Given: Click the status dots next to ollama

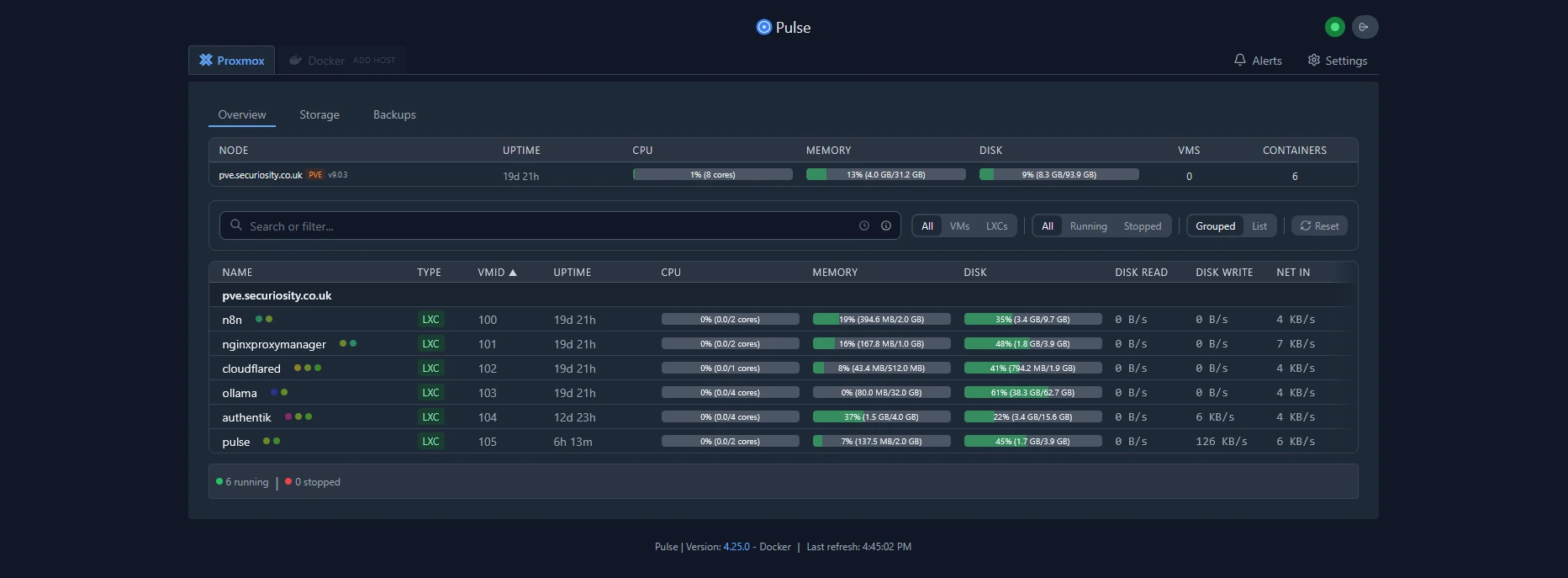Looking at the screenshot, I should coord(279,392).
